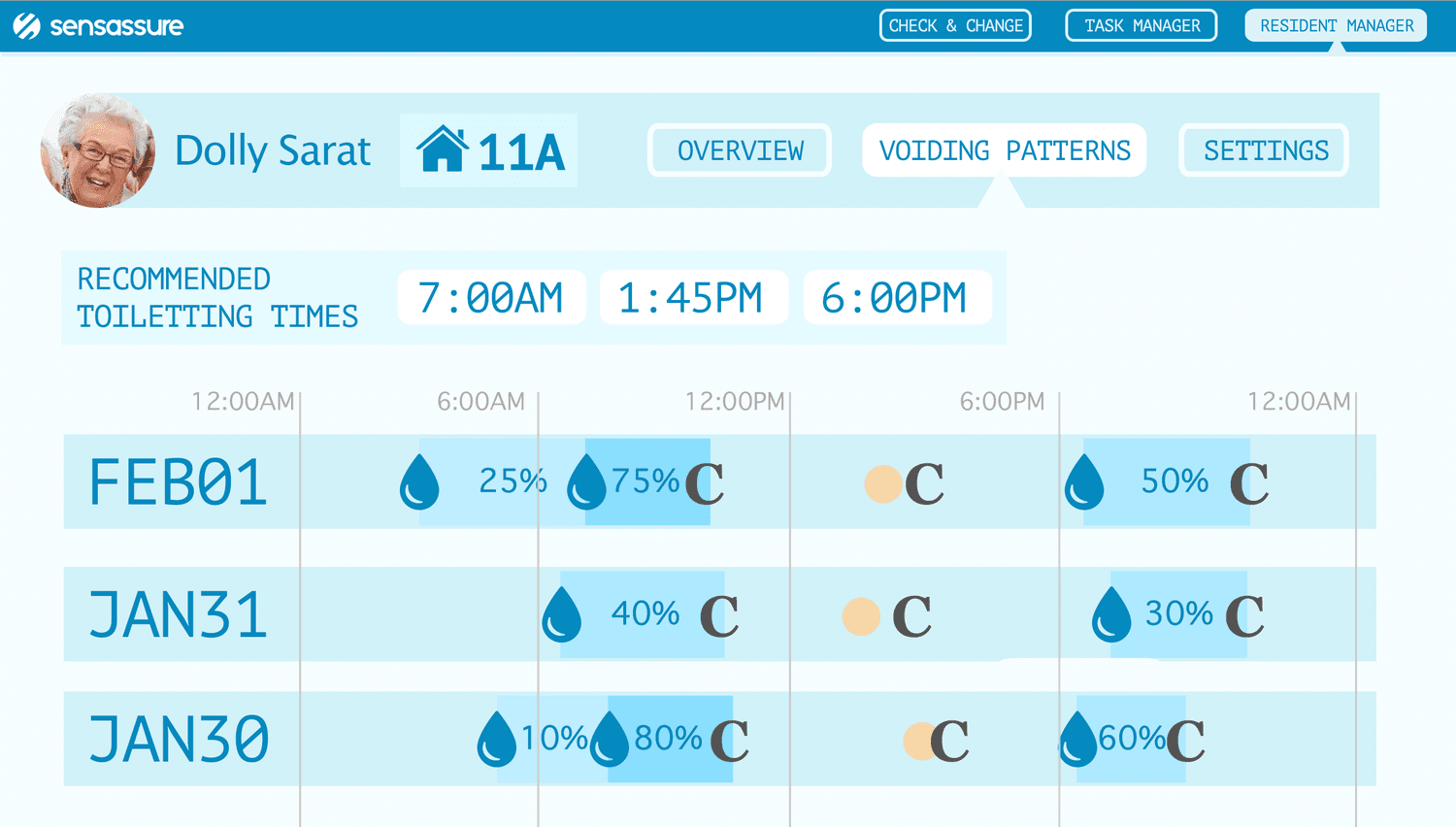Click the house icon beside room 11A
Viewport: 1456px width, 827px height.
tap(443, 149)
